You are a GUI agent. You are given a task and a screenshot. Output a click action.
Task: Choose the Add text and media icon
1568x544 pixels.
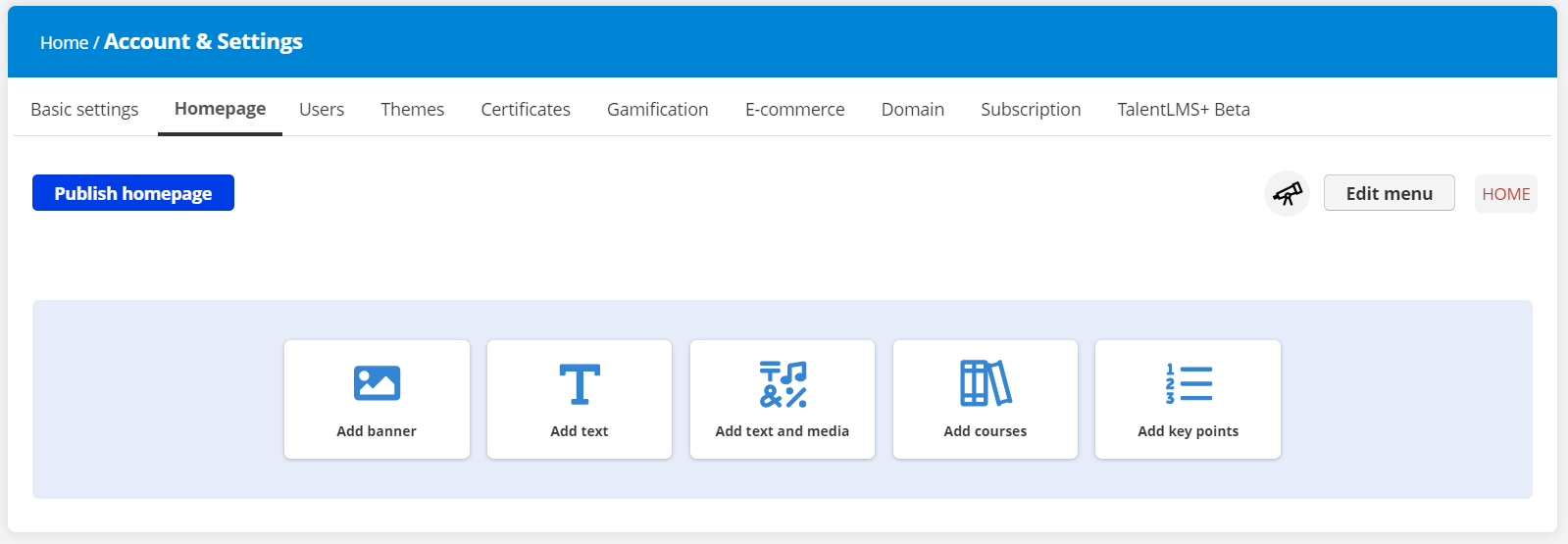783,384
